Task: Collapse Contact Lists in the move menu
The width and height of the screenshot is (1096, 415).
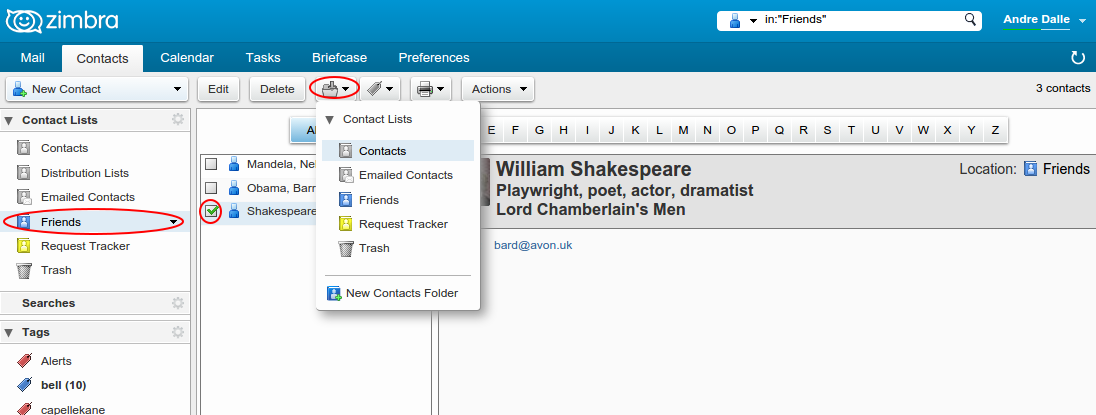Action: [330, 119]
